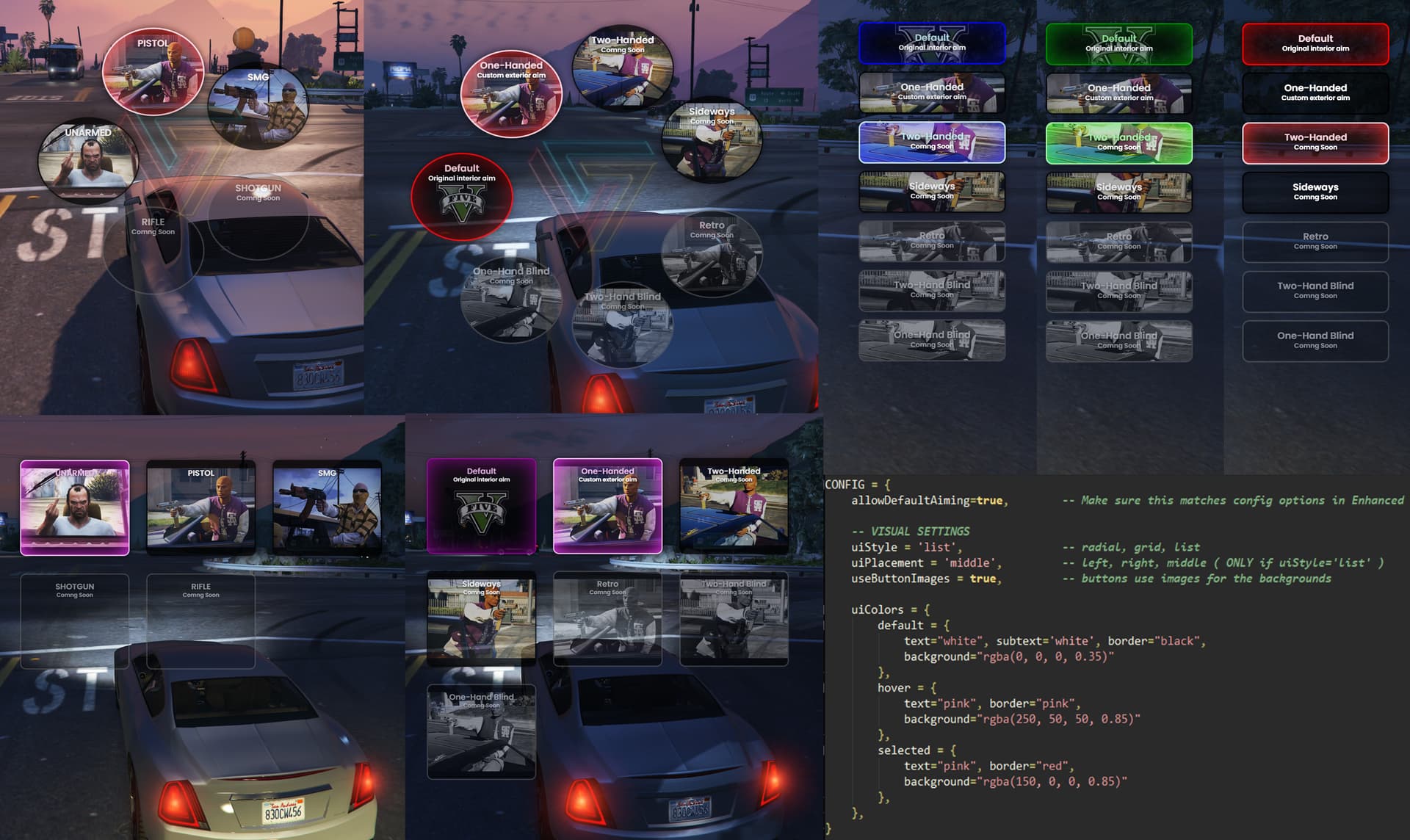Choose the circular Two-Hand Blind option
This screenshot has width=1410, height=840.
click(x=622, y=325)
